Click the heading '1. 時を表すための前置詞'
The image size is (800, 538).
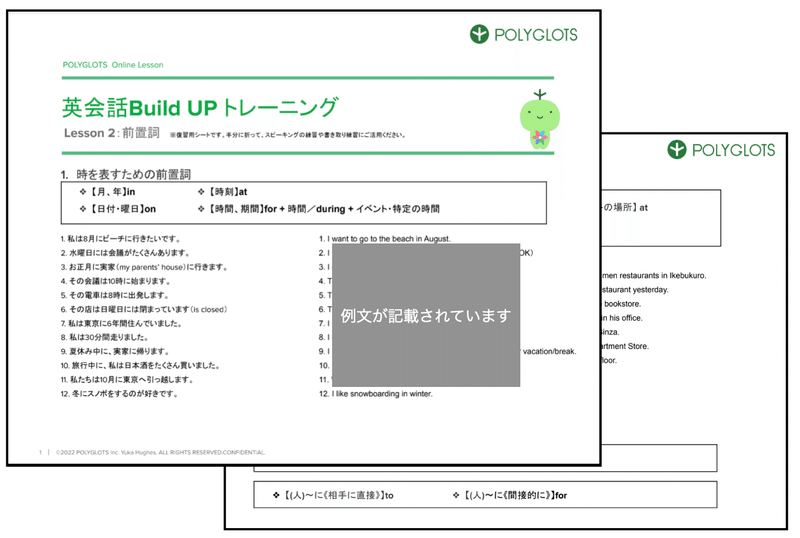coord(126,174)
